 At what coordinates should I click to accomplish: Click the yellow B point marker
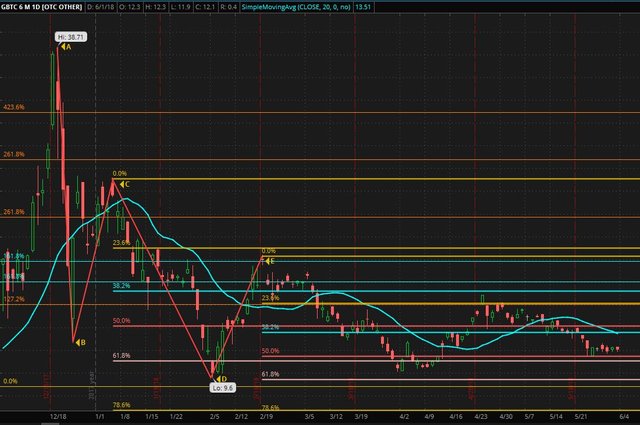click(80, 343)
